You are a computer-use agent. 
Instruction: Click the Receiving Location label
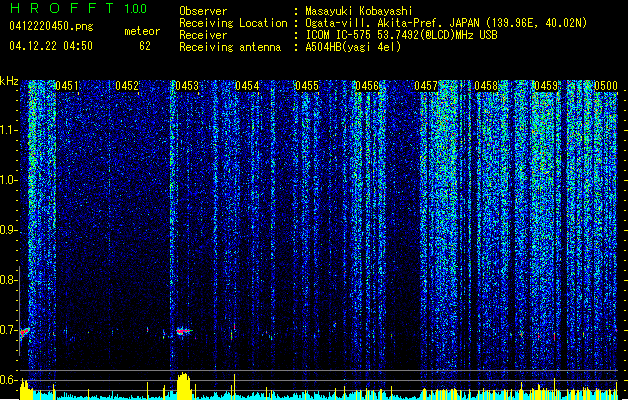(233, 23)
